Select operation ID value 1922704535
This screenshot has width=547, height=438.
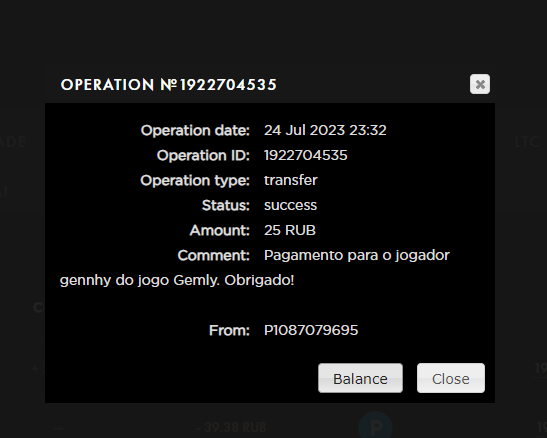306,155
